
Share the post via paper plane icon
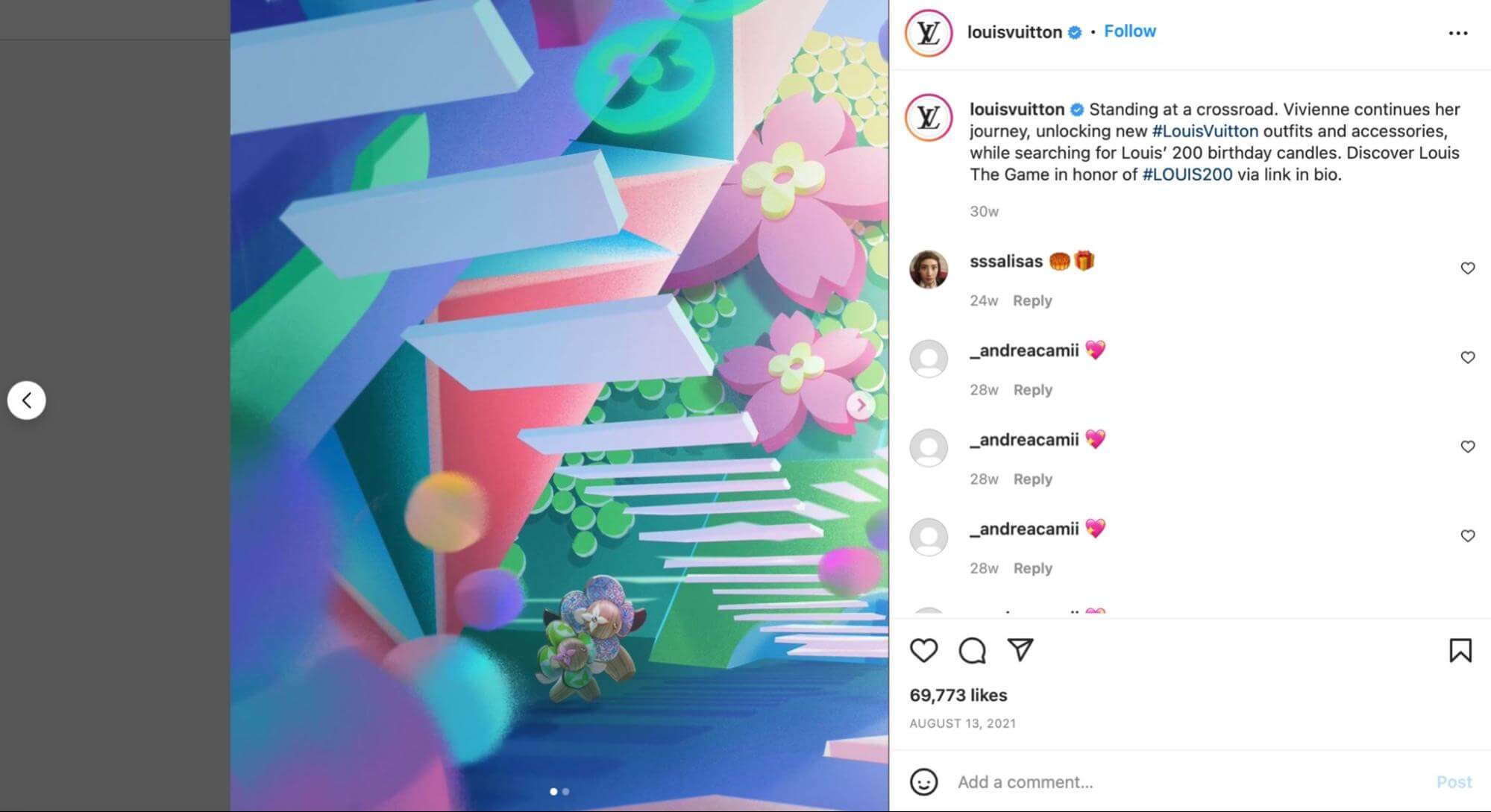1020,649
